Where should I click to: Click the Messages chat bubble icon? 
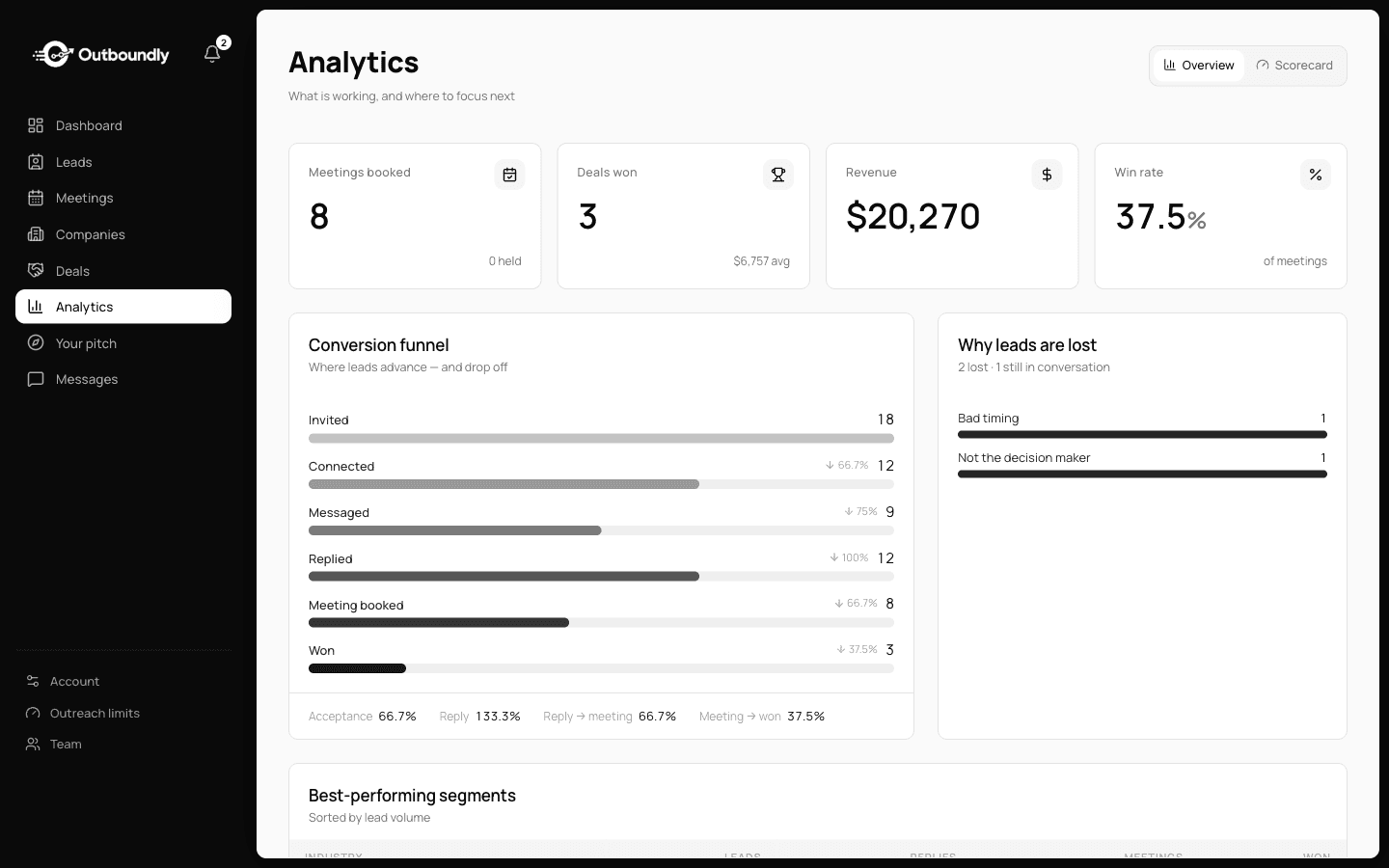36,379
